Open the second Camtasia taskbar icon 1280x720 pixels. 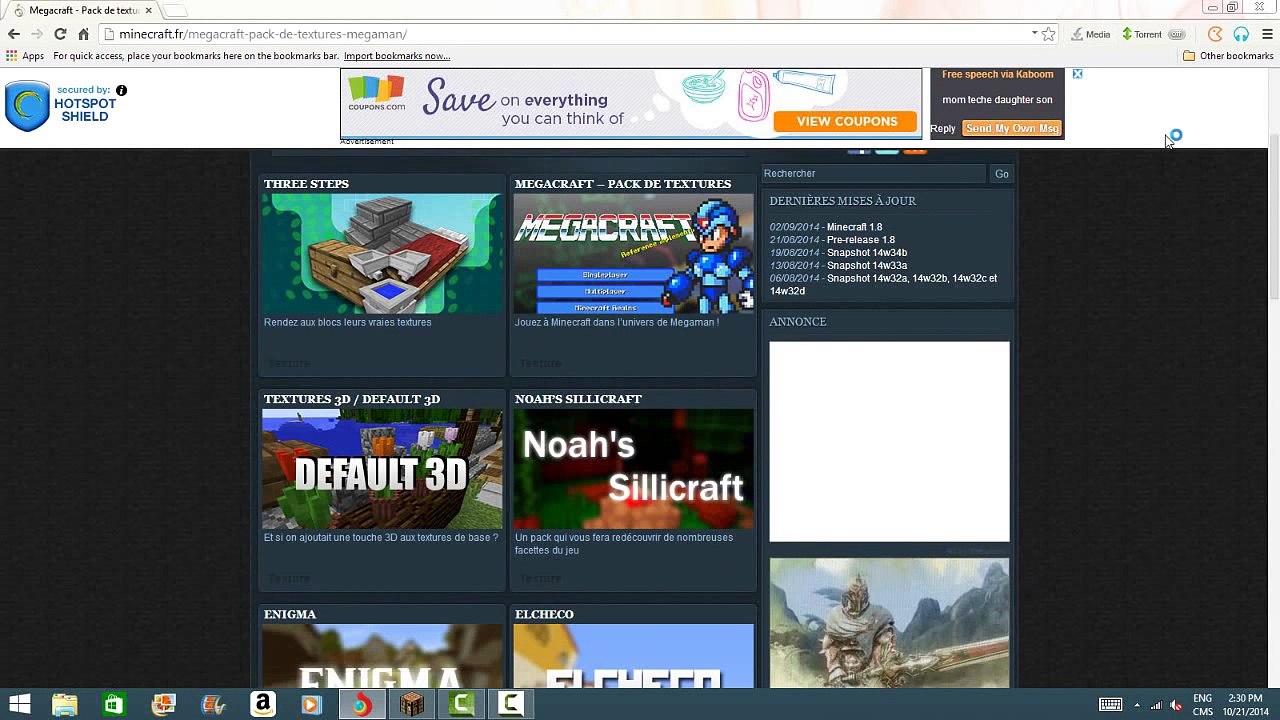(x=511, y=704)
